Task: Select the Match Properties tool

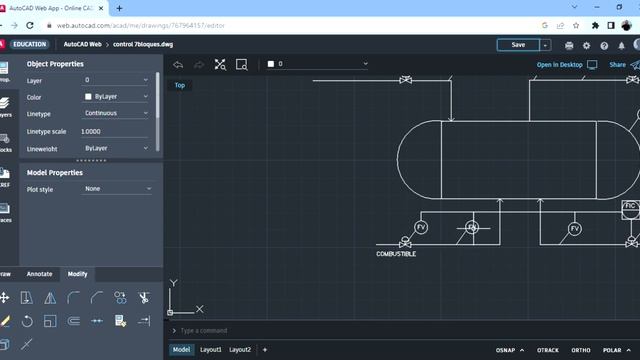Action: click(x=120, y=321)
